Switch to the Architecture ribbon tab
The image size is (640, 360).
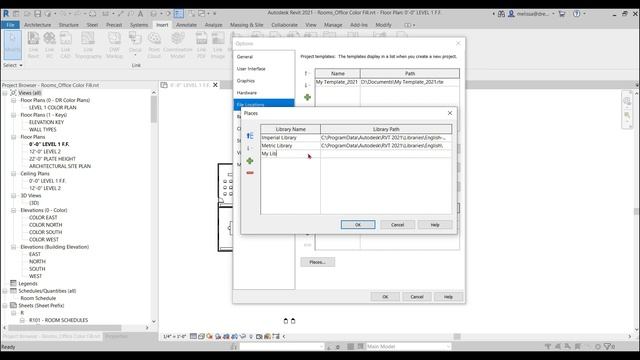tap(38, 25)
